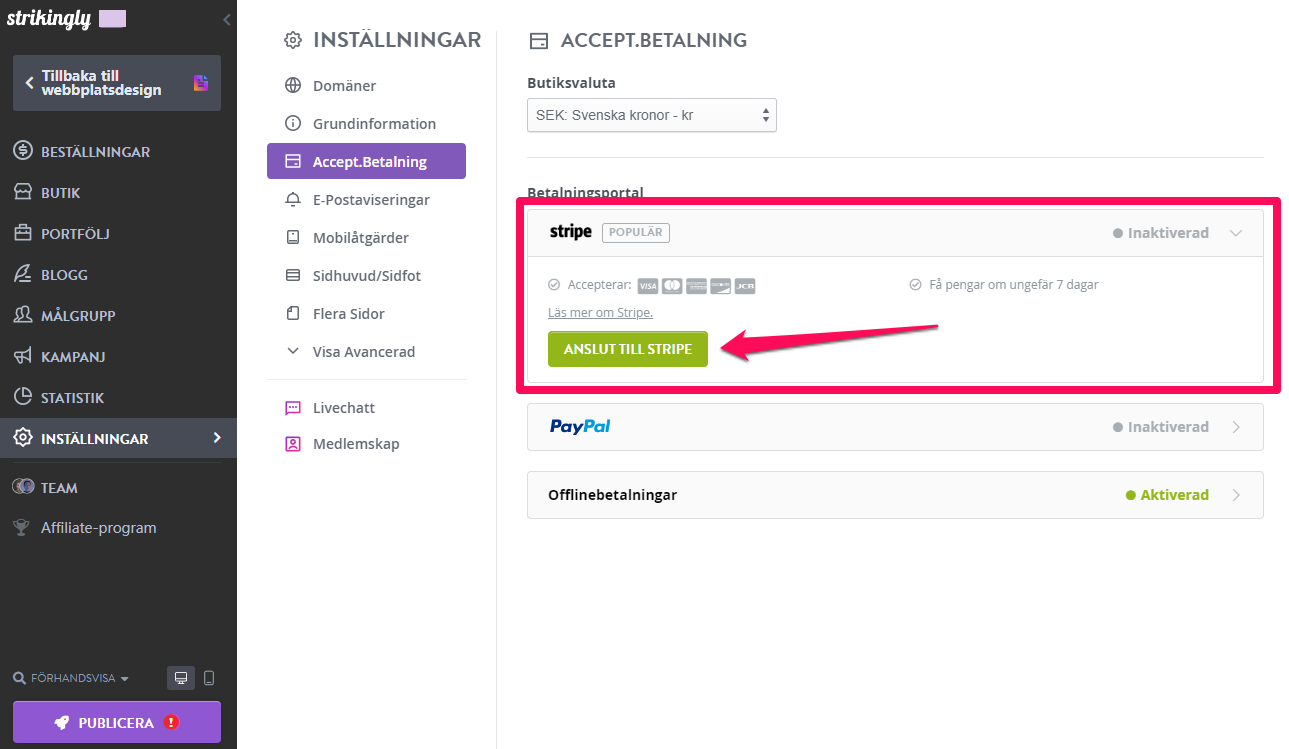The width and height of the screenshot is (1289, 749).
Task: Go back via Tillbaka till webbplatsdesign
Action: click(x=117, y=83)
